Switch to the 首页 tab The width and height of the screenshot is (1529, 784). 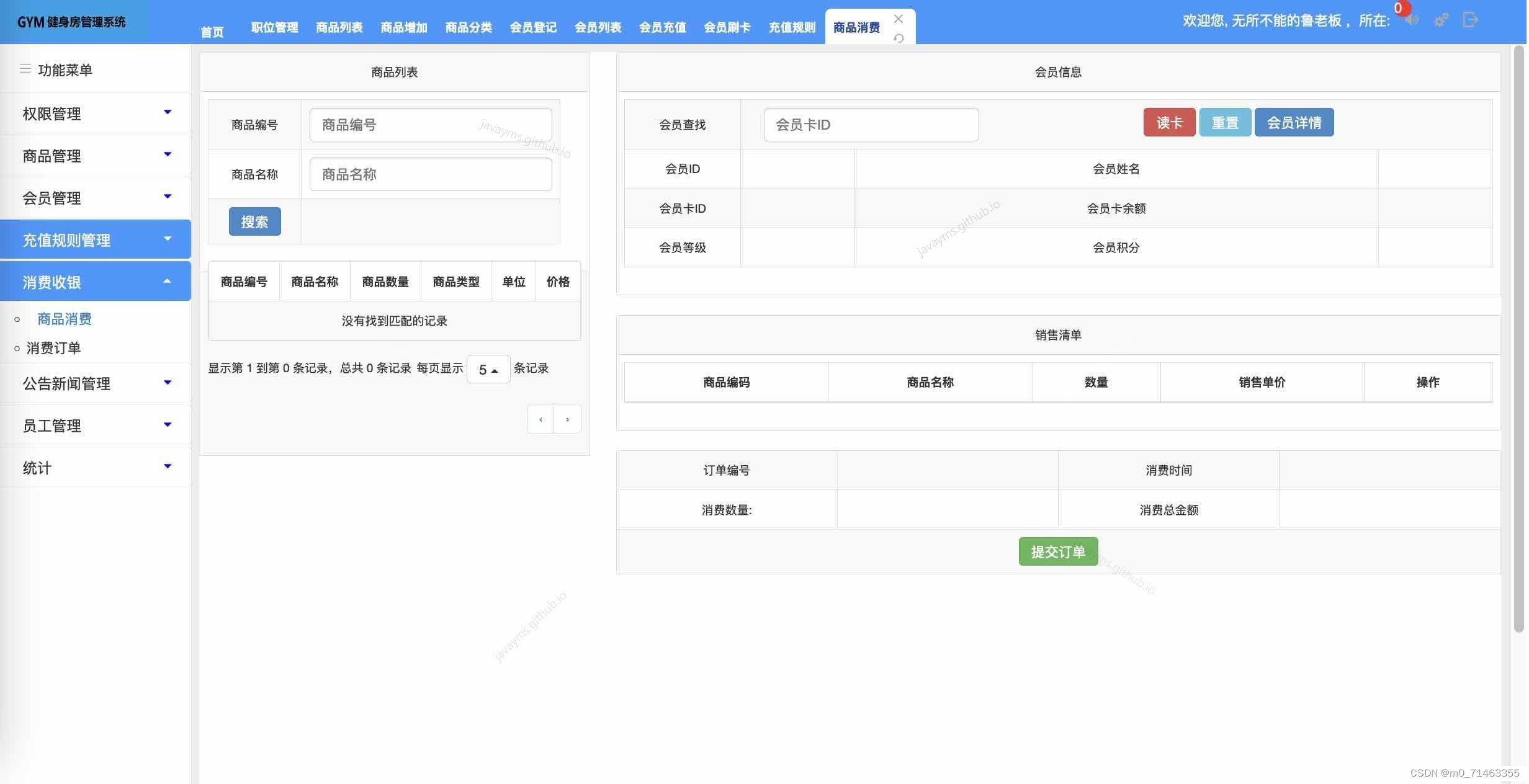pyautogui.click(x=212, y=32)
